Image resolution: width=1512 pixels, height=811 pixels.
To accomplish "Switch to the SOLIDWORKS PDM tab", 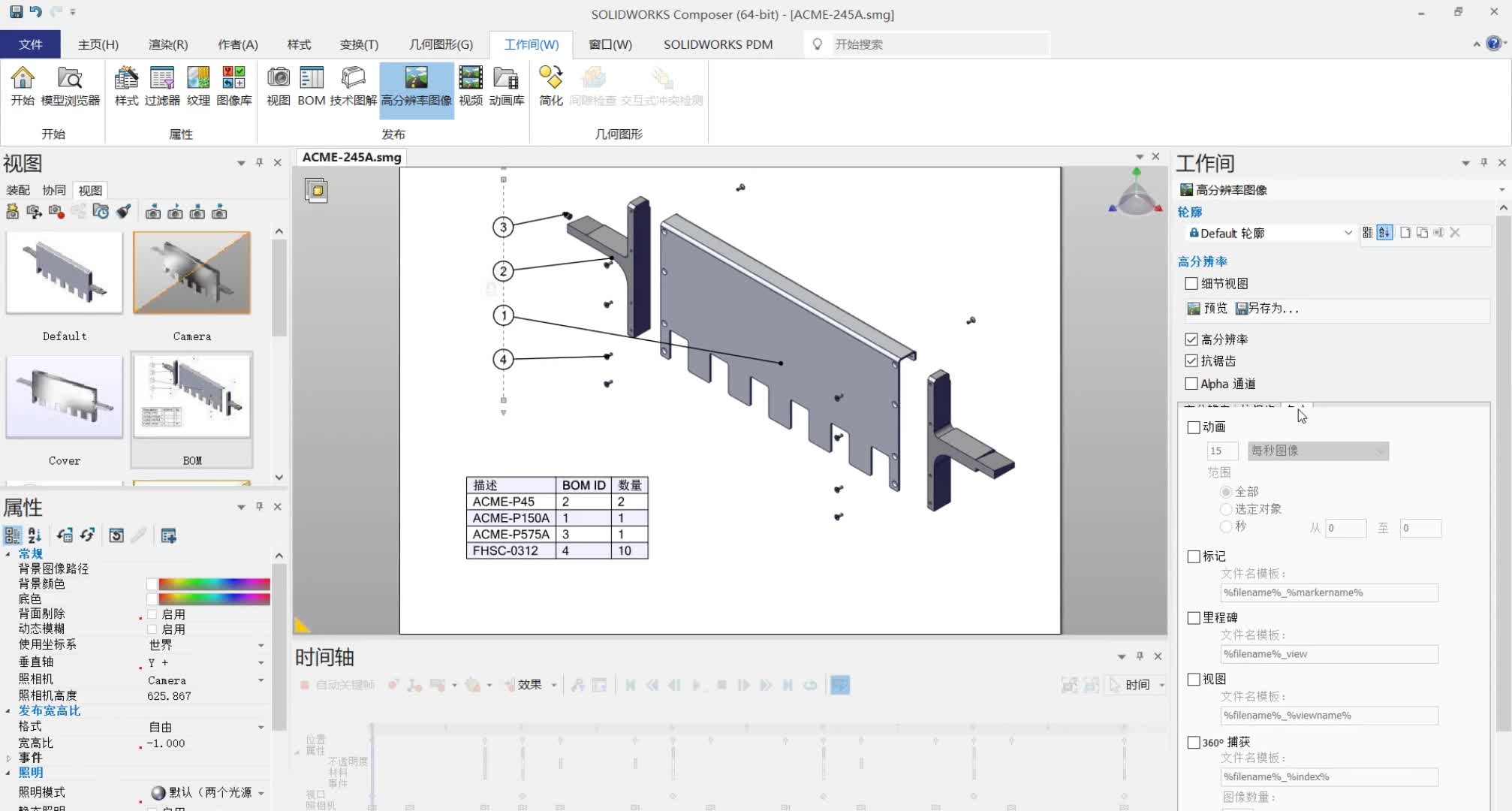I will point(718,44).
